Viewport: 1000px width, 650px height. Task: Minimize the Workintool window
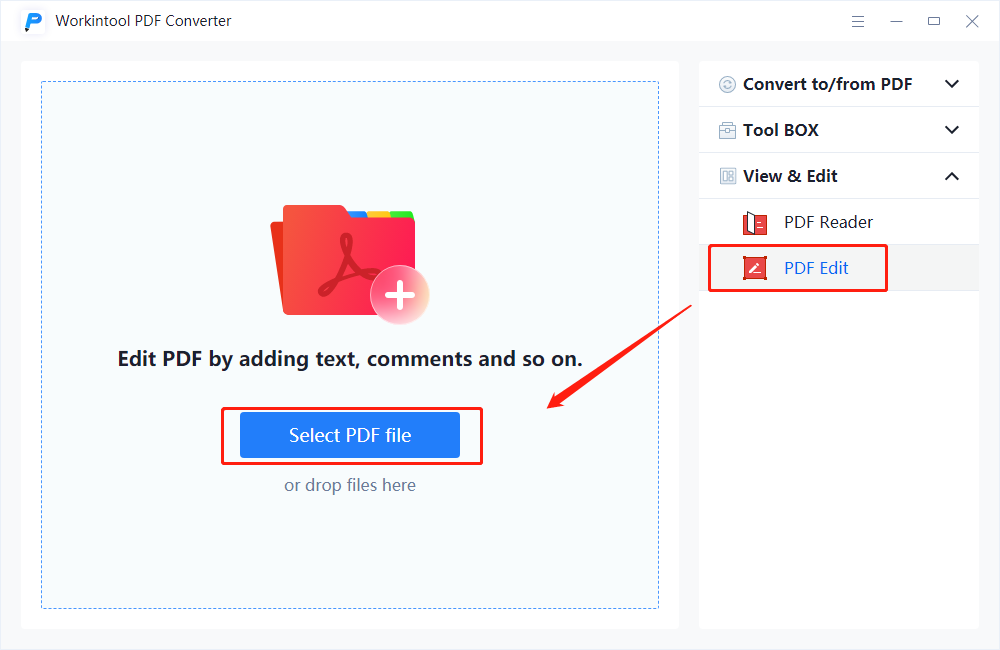pos(896,21)
